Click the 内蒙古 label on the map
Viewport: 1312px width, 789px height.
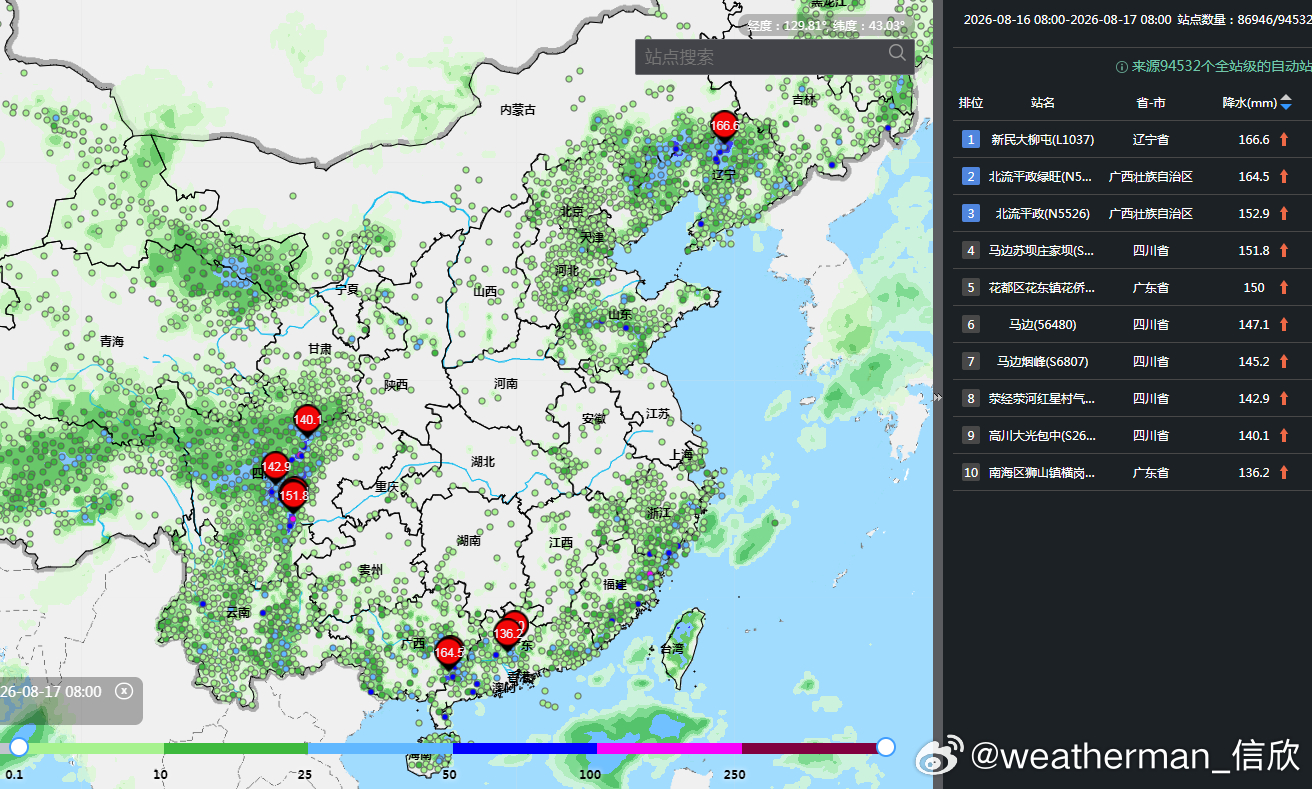(518, 110)
